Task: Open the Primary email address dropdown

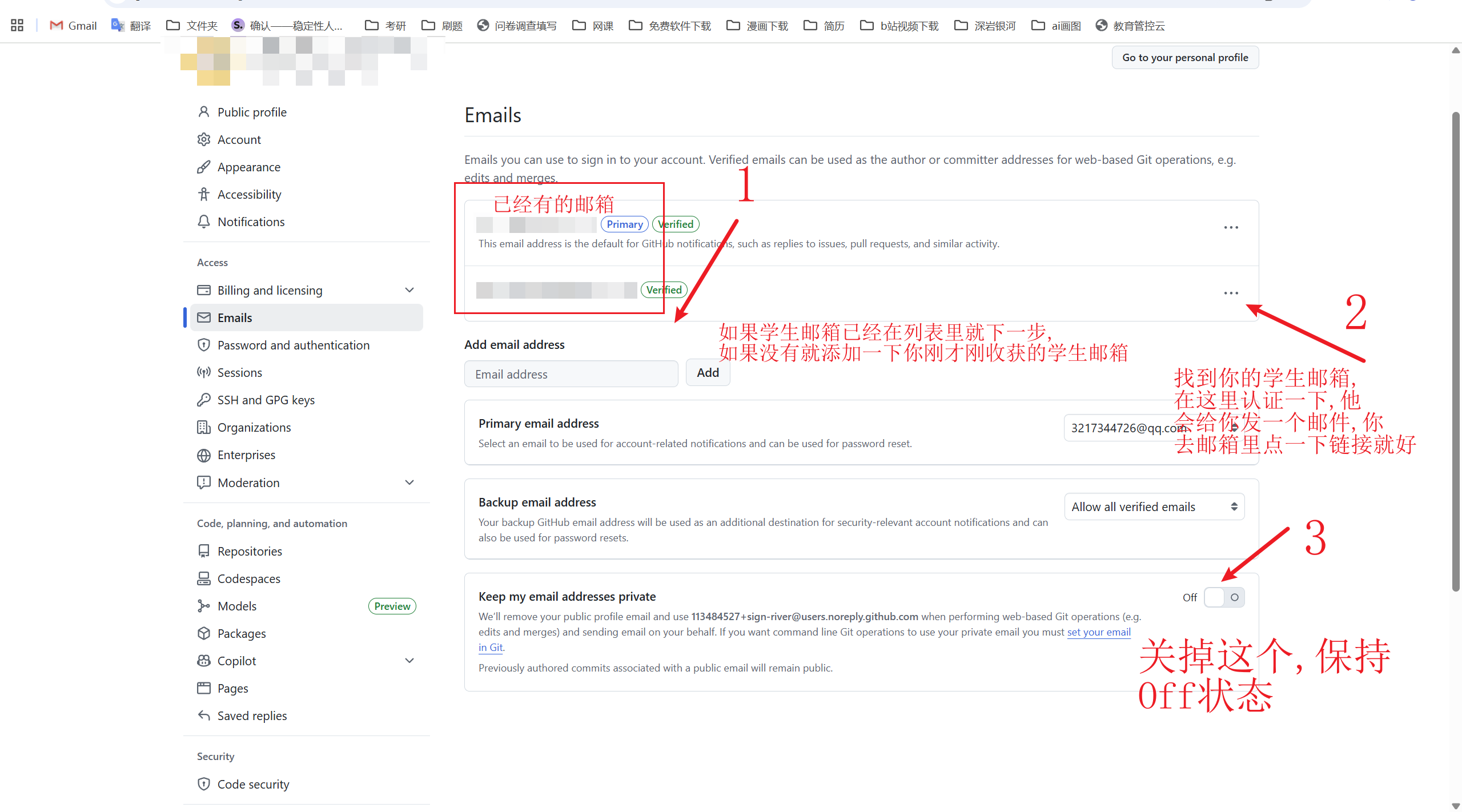Action: [x=1154, y=428]
